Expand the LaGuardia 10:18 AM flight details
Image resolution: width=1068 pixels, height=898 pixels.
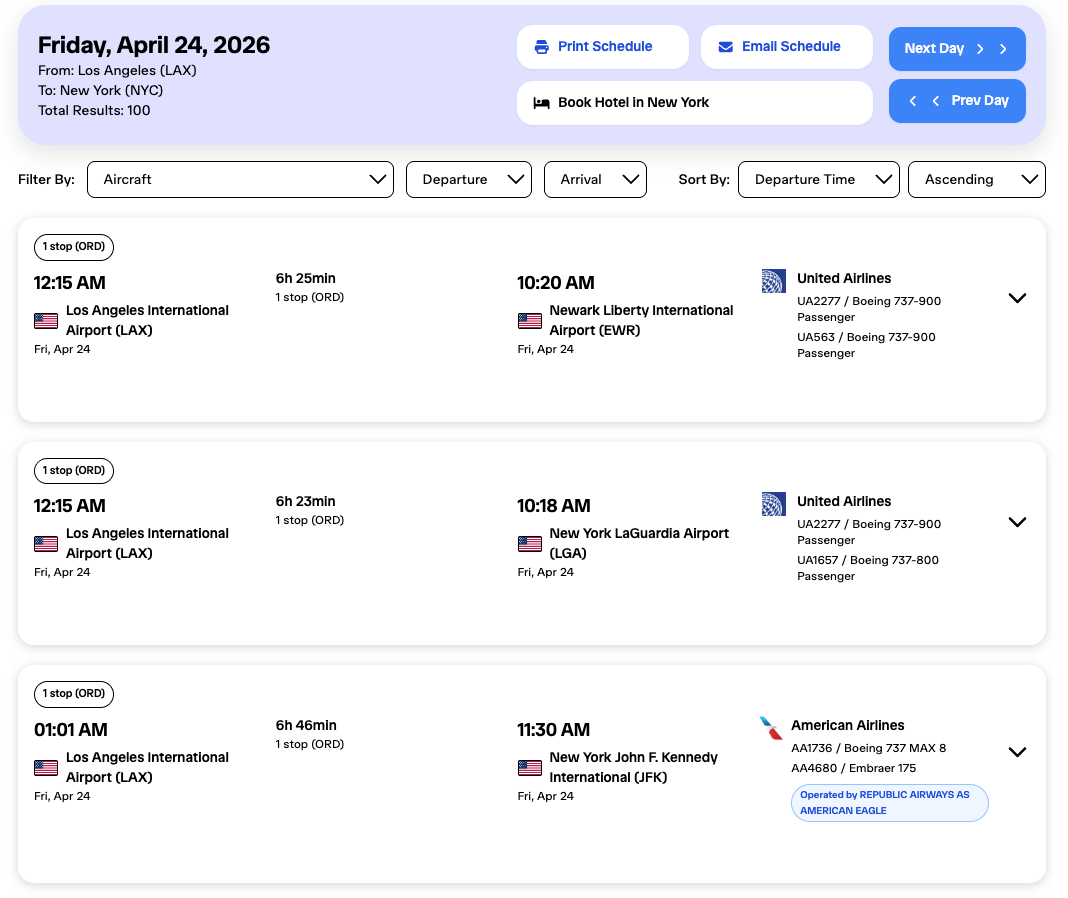[1017, 522]
